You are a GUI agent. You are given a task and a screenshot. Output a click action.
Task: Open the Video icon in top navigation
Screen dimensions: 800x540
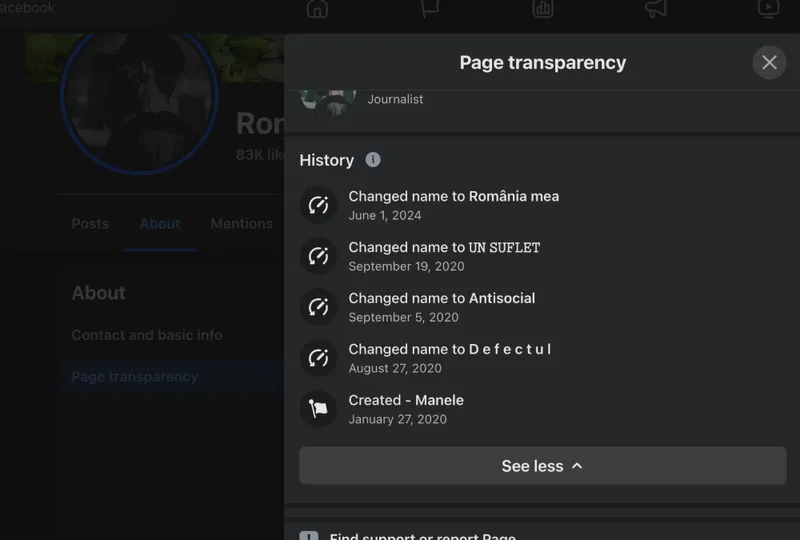pos(768,9)
